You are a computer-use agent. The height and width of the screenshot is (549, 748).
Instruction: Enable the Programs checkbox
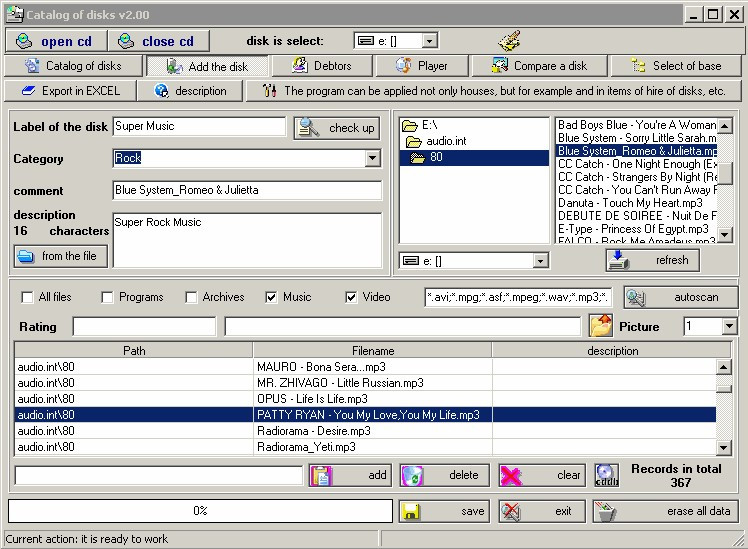(107, 297)
